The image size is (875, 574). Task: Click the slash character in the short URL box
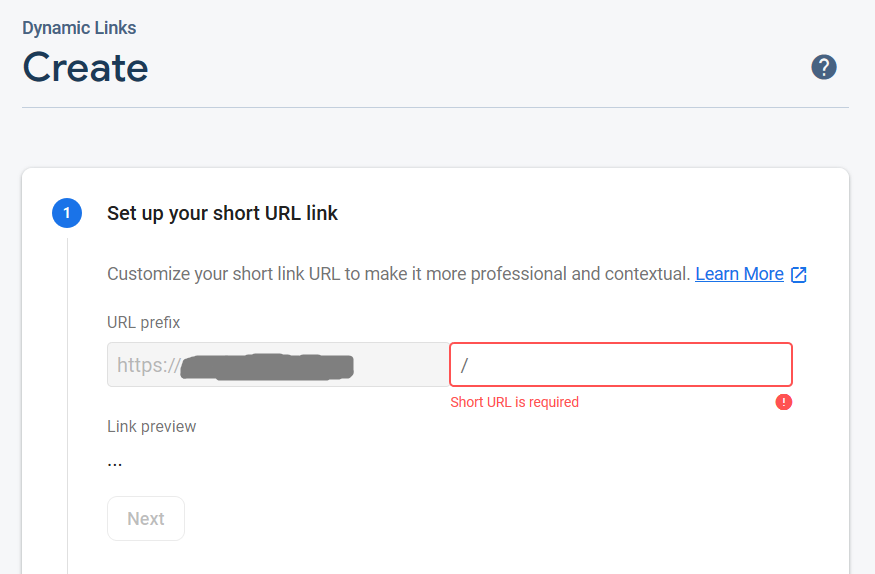[464, 366]
